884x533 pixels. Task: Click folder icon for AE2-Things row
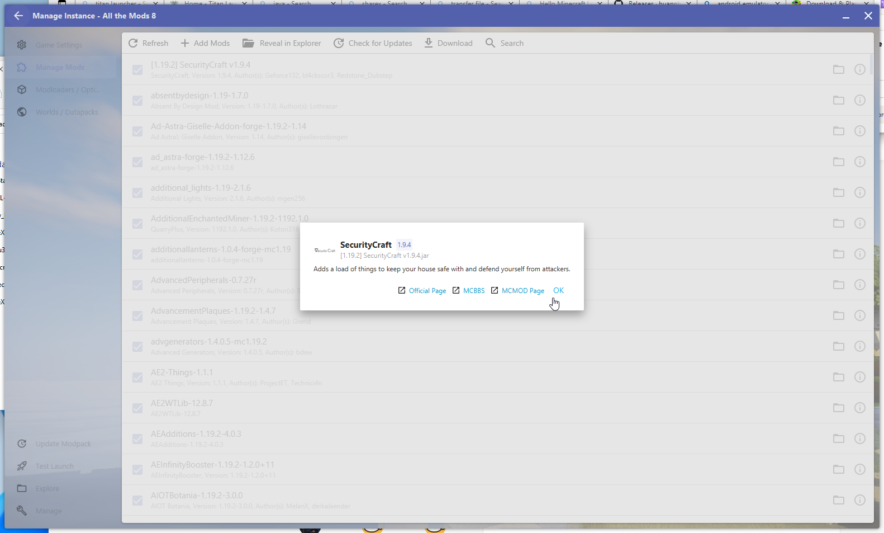tap(839, 376)
